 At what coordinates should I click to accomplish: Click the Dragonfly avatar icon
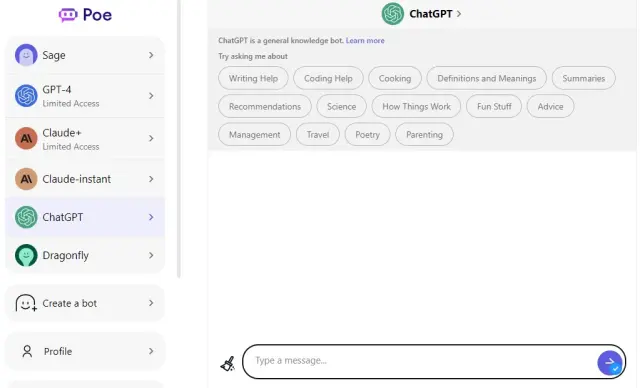point(26,255)
